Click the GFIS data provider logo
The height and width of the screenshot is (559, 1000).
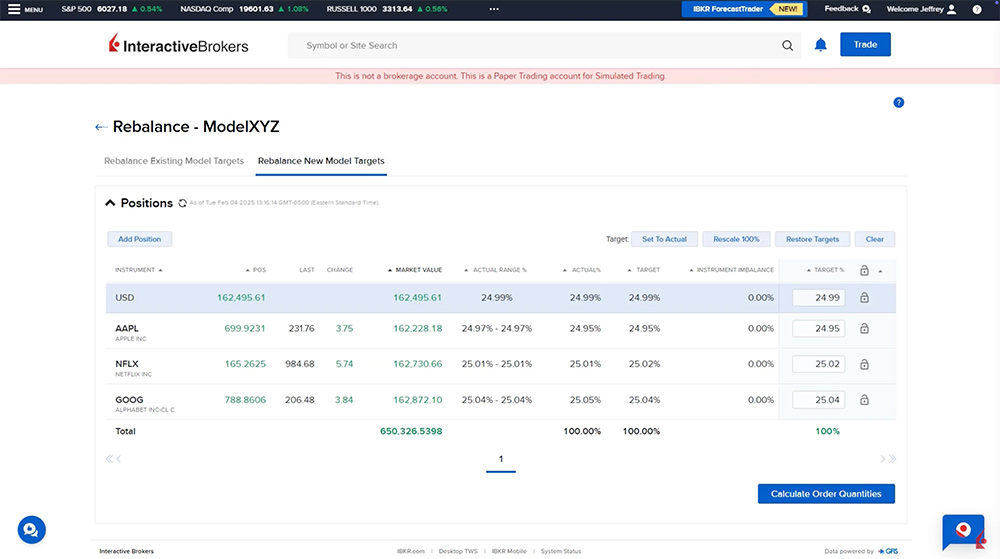[x=888, y=551]
